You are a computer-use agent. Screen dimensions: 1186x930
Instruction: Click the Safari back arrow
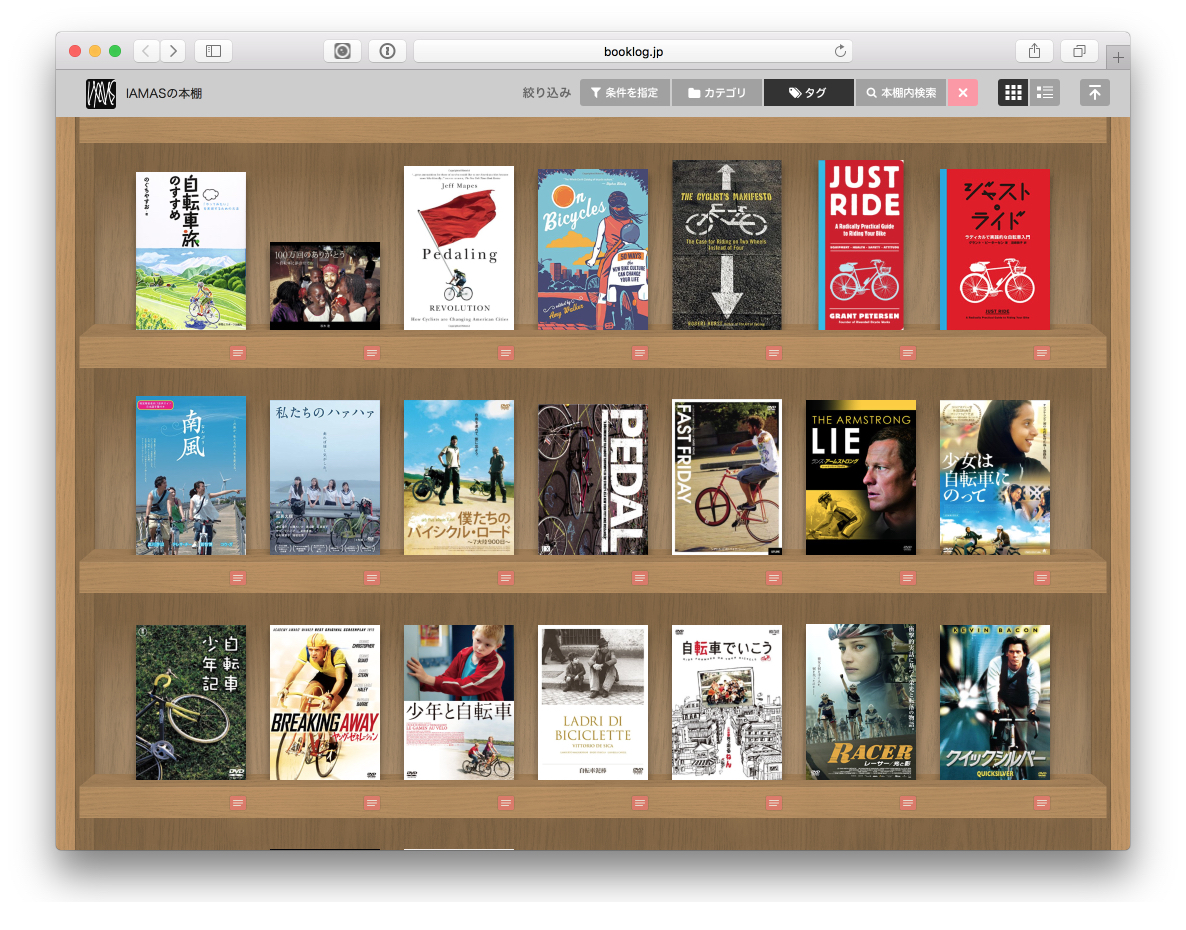(x=146, y=51)
